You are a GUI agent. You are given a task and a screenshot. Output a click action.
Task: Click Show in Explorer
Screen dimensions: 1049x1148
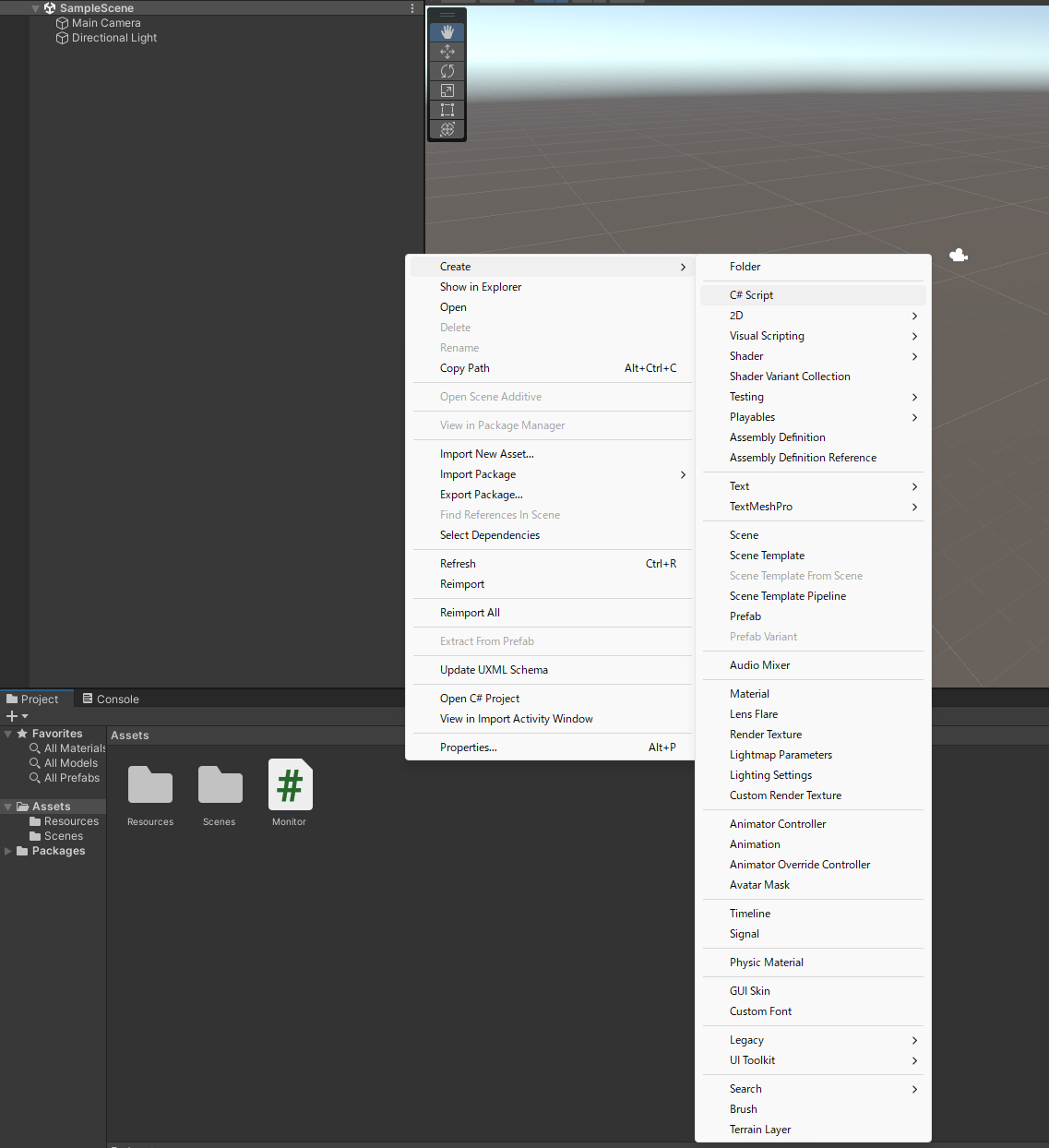[551, 287]
